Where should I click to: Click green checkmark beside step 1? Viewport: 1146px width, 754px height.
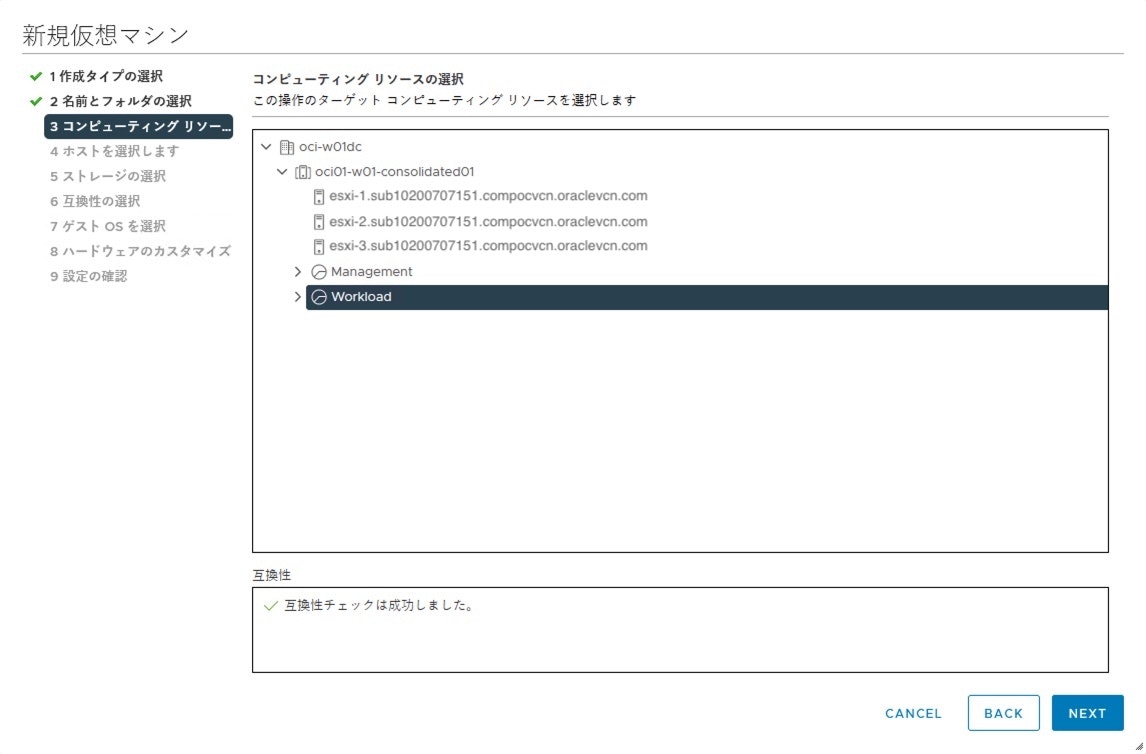pos(36,76)
